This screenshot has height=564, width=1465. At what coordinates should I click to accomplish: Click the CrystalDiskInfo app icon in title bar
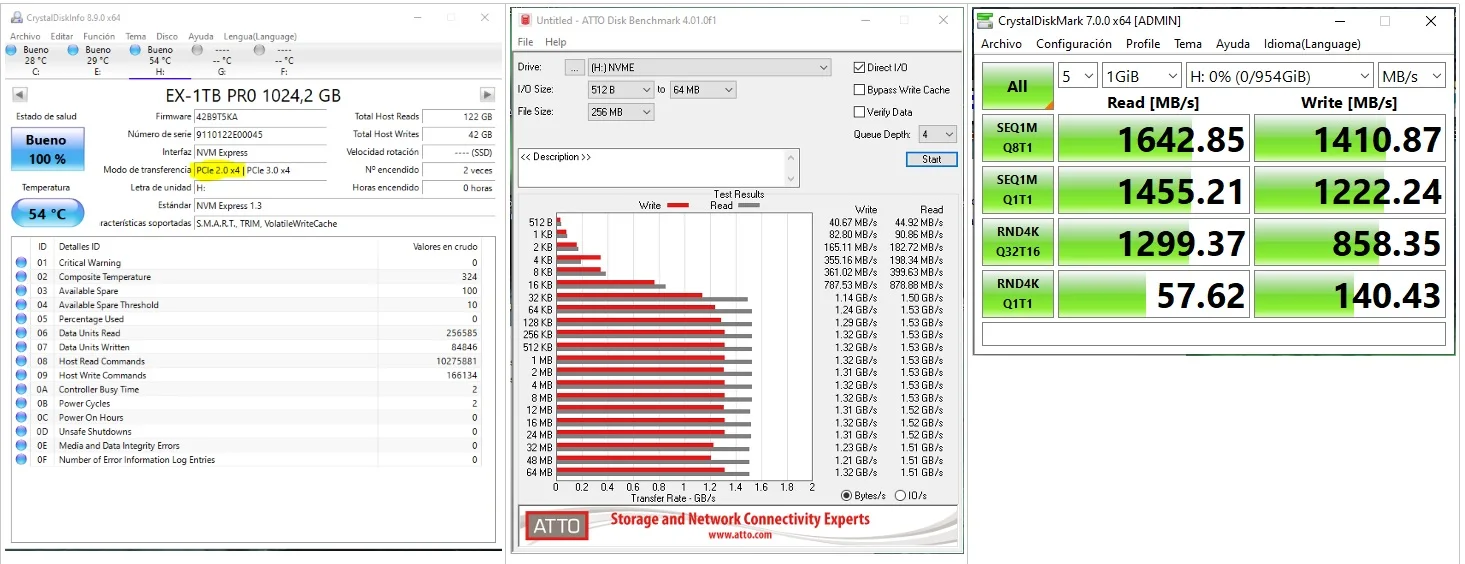click(x=16, y=17)
